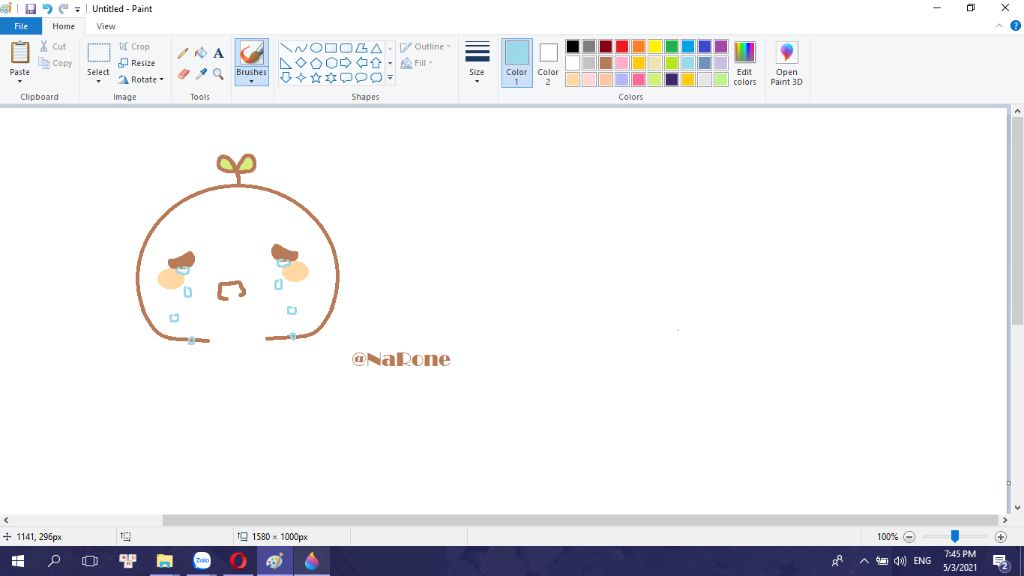
Task: Open the File menu
Action: pyautogui.click(x=21, y=26)
